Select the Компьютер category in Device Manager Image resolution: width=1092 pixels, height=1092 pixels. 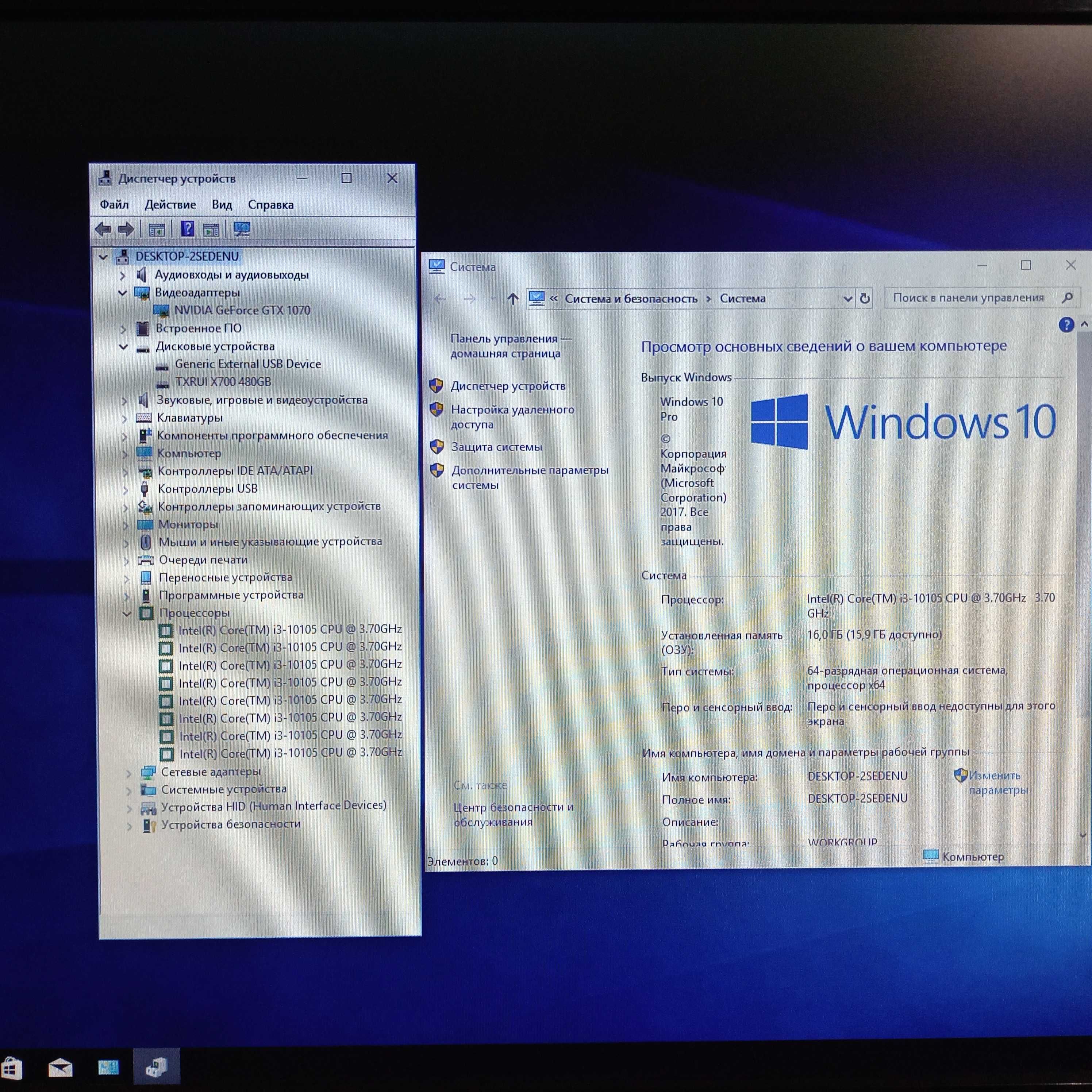tap(189, 453)
